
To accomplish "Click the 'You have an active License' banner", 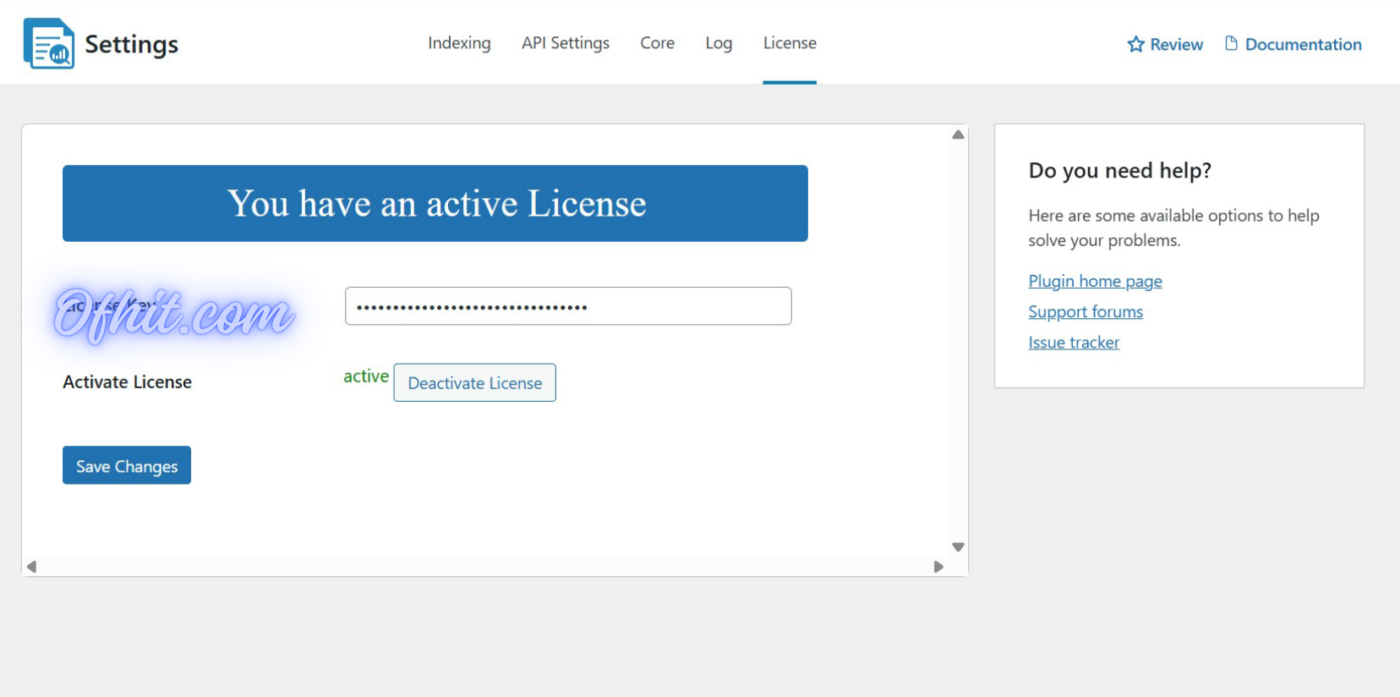I will [x=435, y=203].
